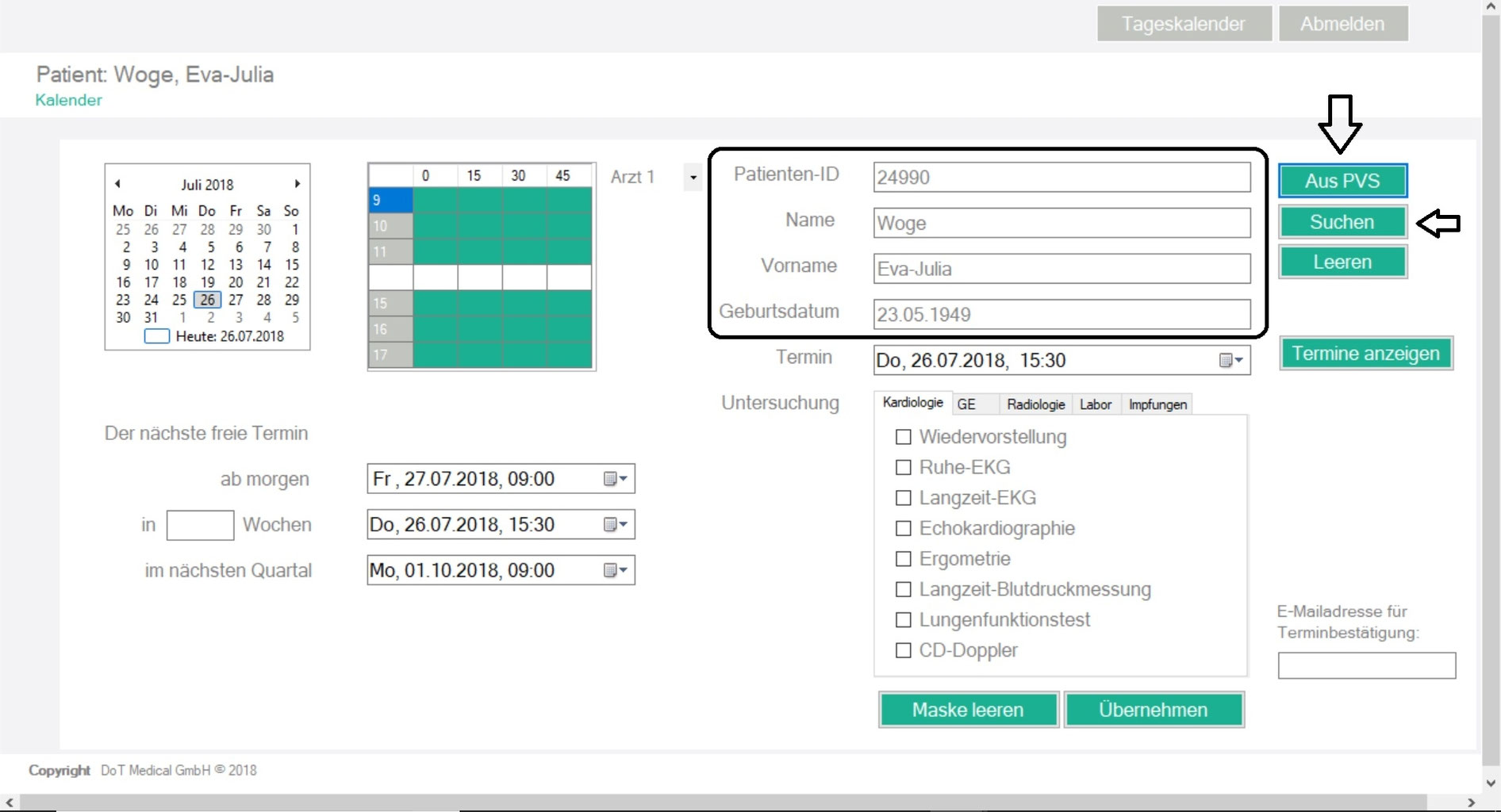
Task: Click the in Wochen date field
Action: (501, 525)
